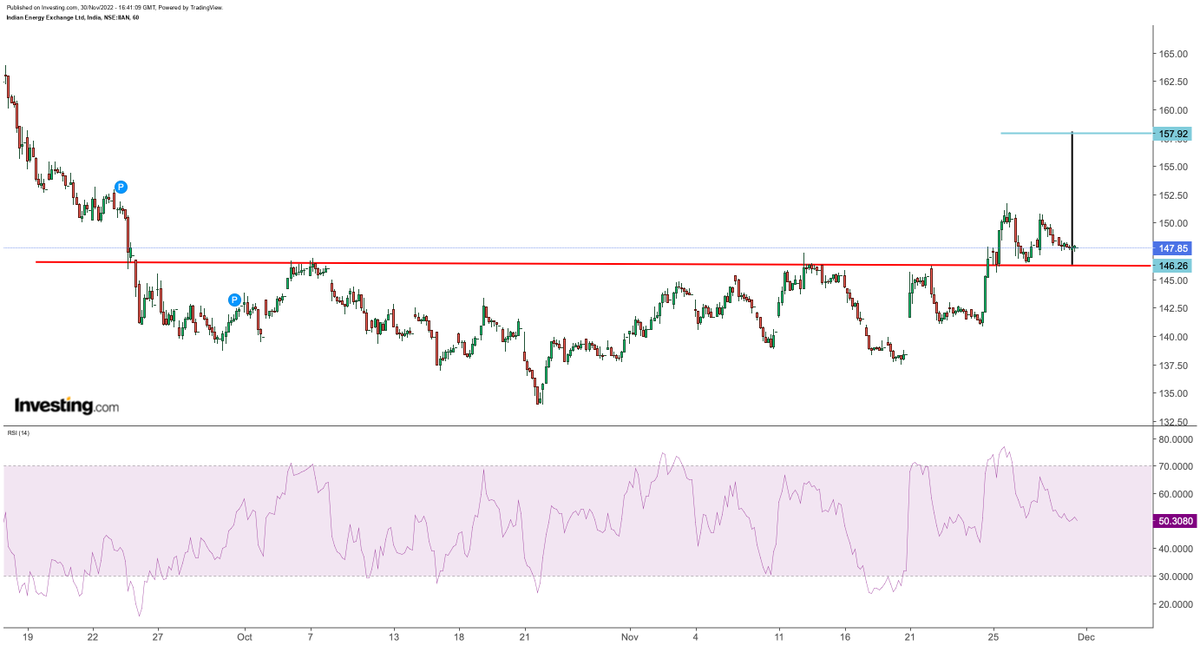Image resolution: width=1200 pixels, height=646 pixels.
Task: Click the Nov date axis label
Action: pos(629,636)
